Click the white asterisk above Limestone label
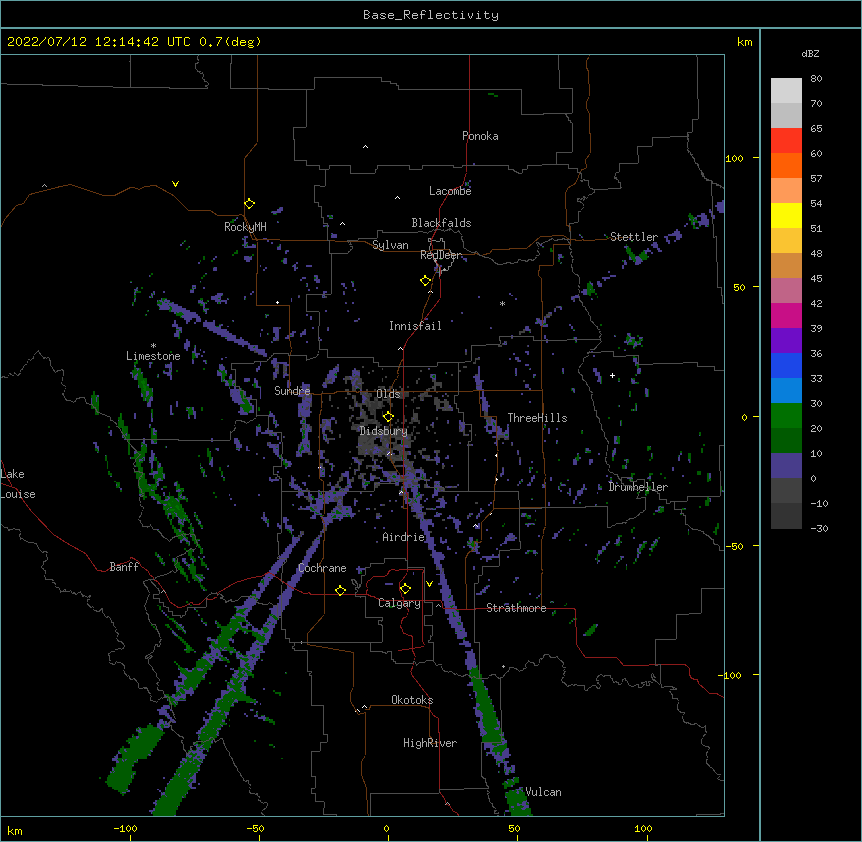This screenshot has height=842, width=862. (x=153, y=346)
